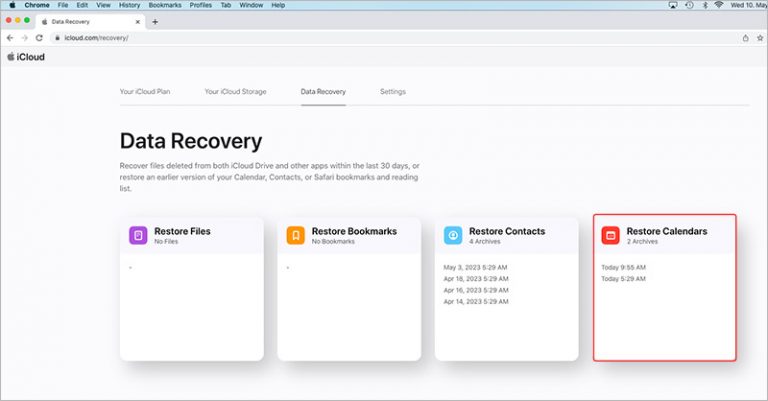Click the red Restore Calendars icon
This screenshot has height=401, width=768.
(611, 235)
